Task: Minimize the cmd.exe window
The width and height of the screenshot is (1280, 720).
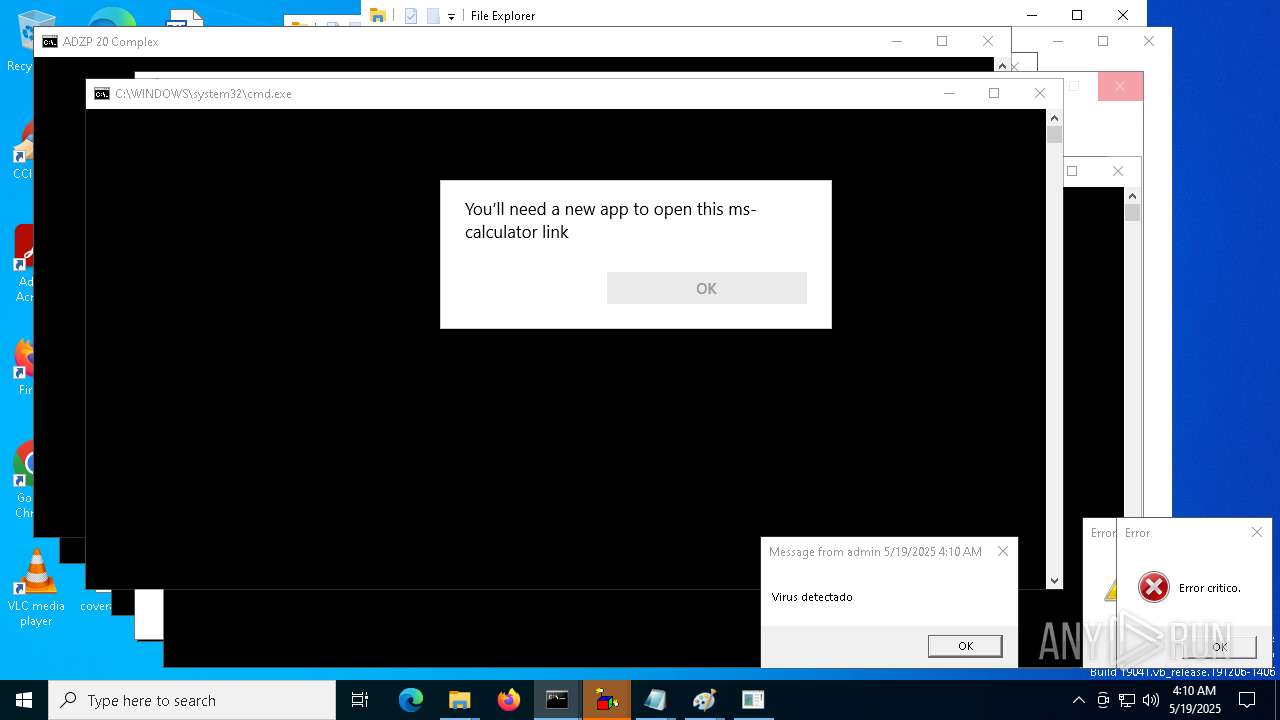Action: [949, 93]
